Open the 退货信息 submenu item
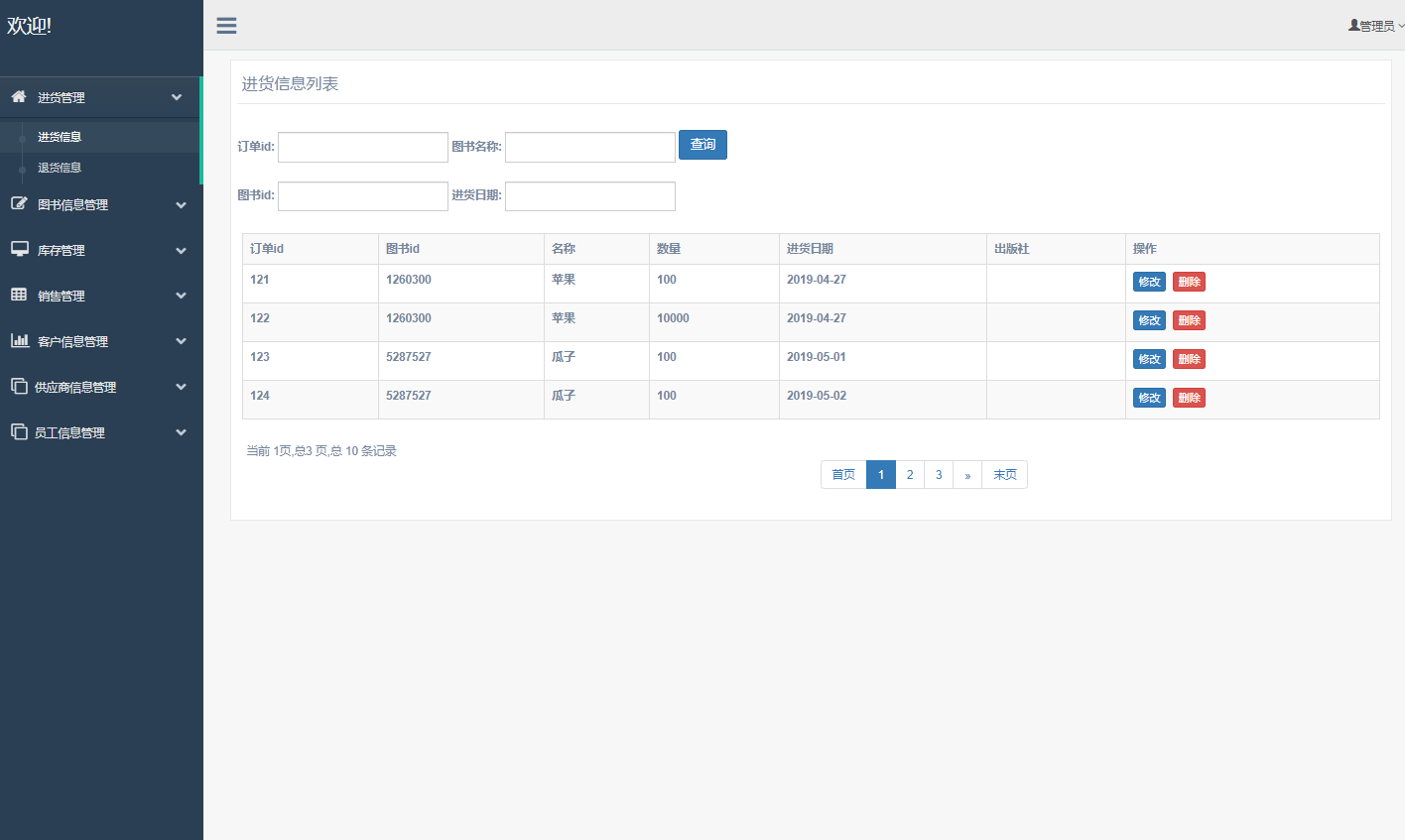 [60, 168]
